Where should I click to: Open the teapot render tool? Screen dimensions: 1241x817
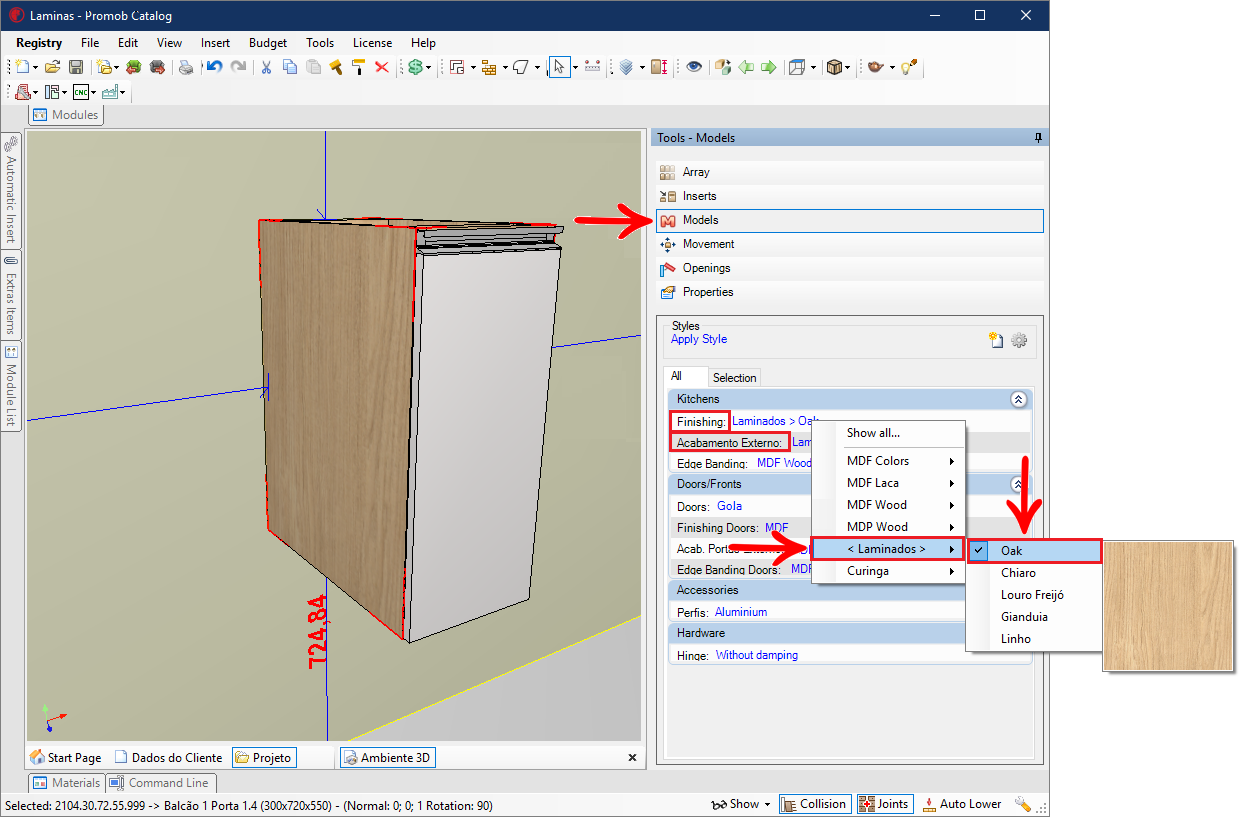point(876,67)
